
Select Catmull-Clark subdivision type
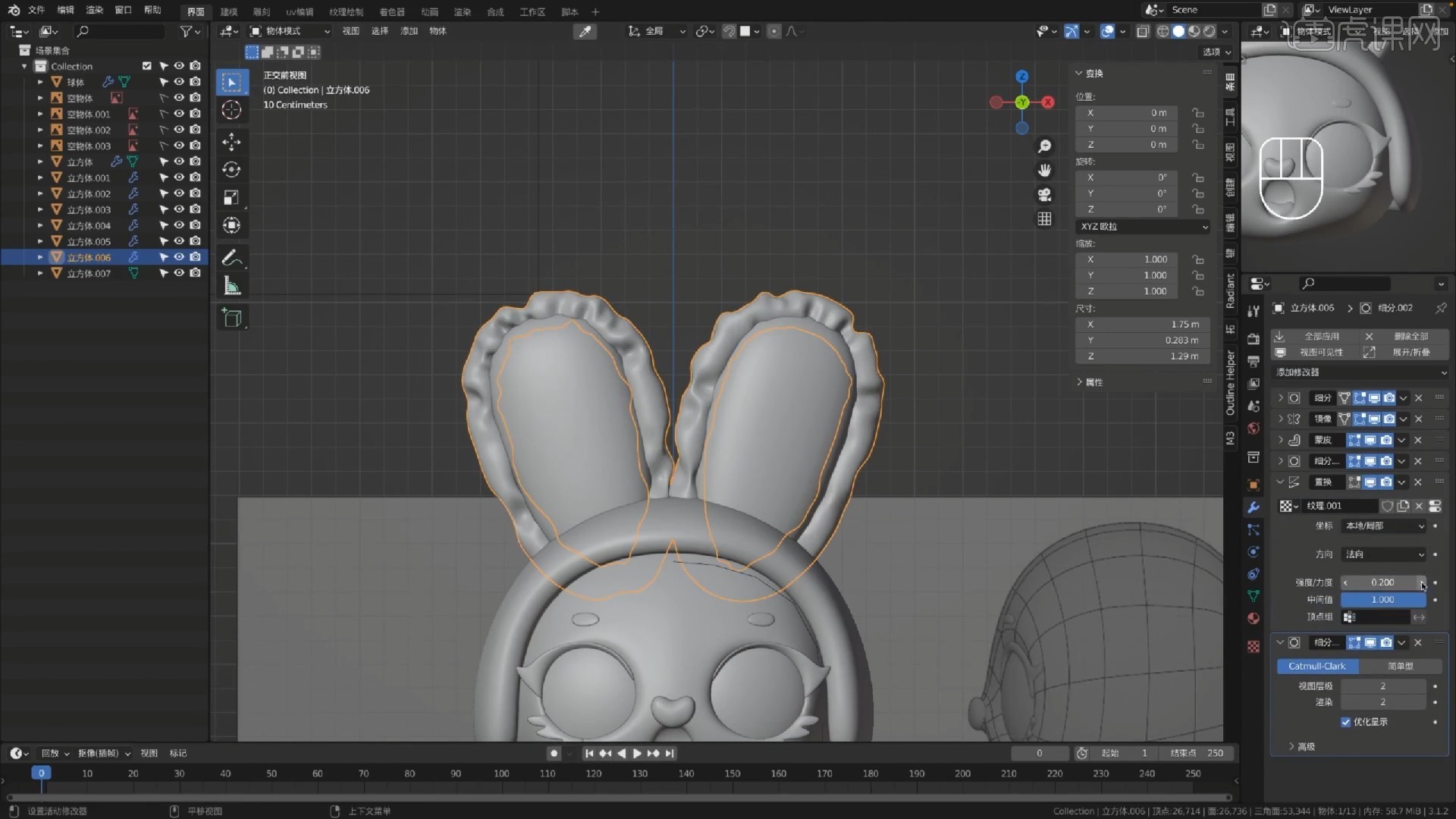coord(1317,666)
